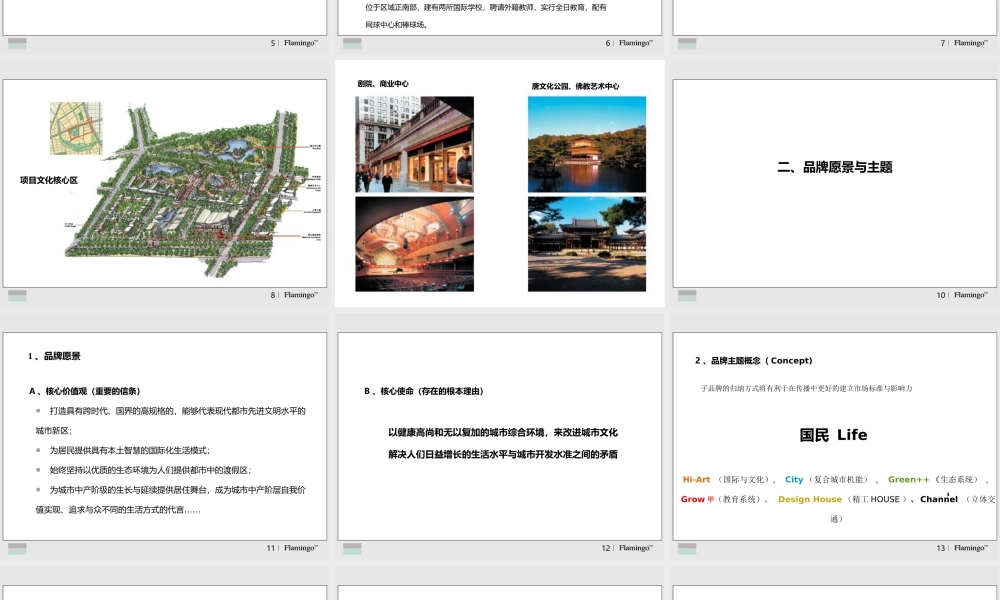
Task: Click the Design House link text
Action: coord(810,499)
